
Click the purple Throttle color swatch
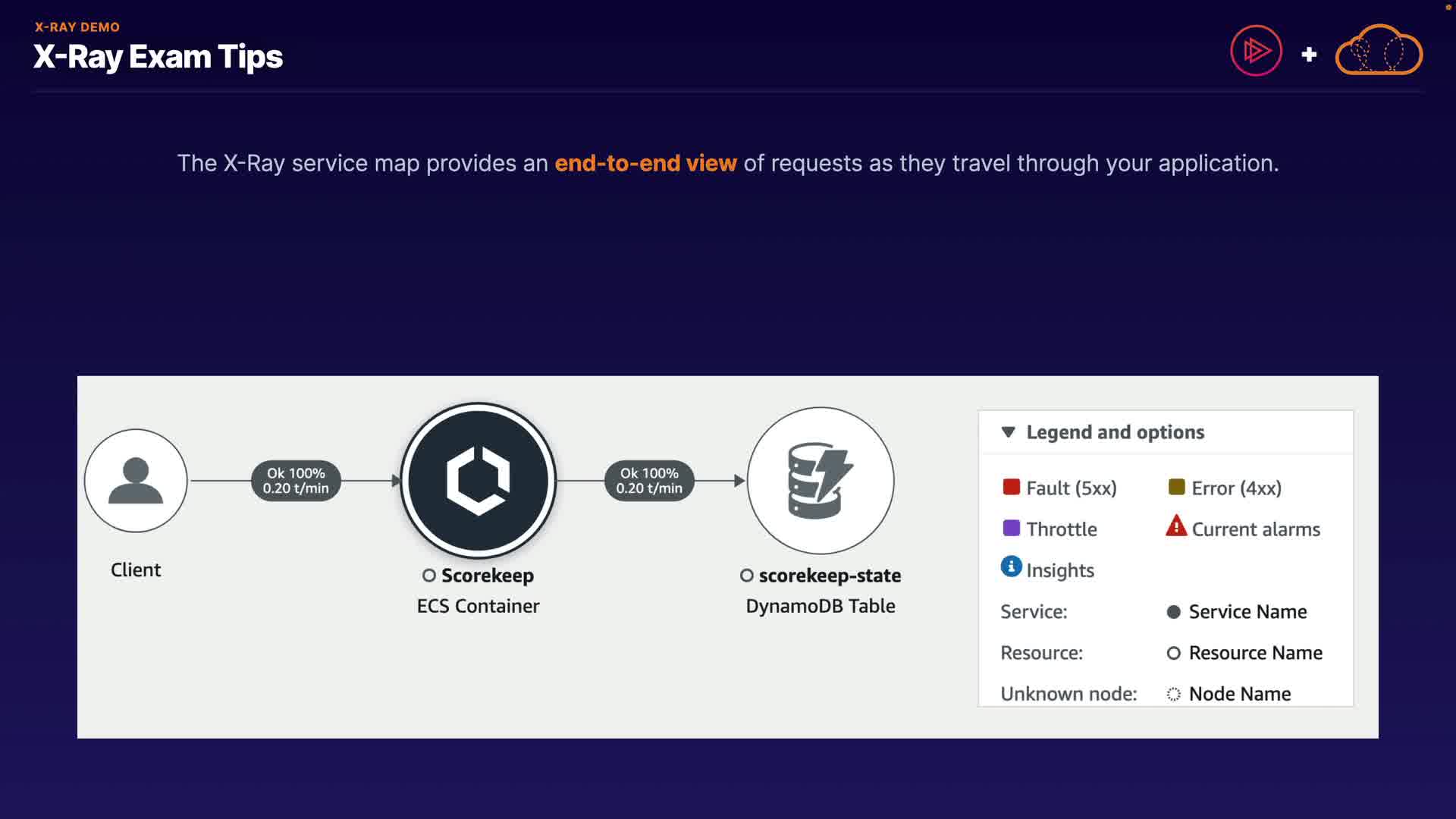pyautogui.click(x=1011, y=528)
